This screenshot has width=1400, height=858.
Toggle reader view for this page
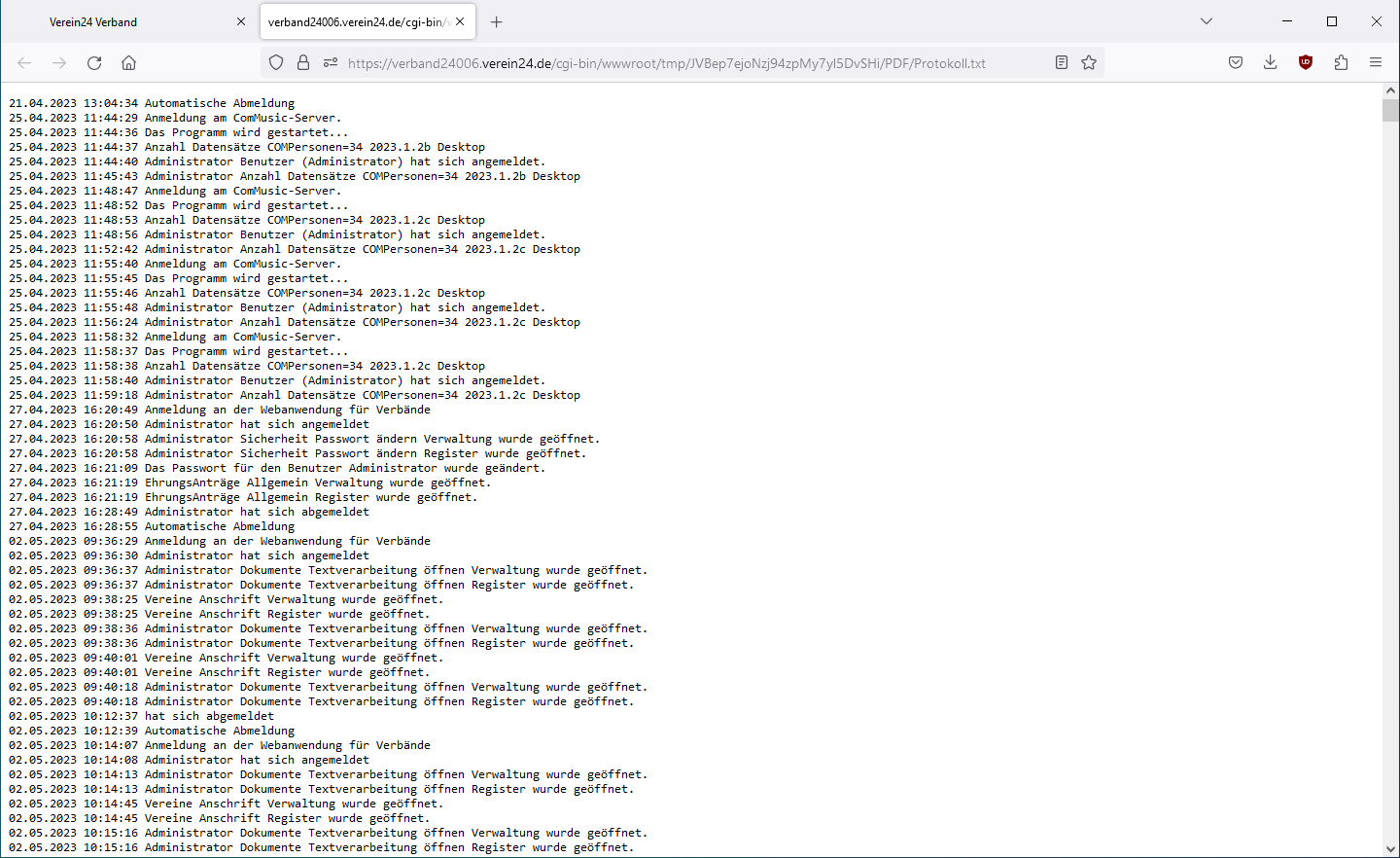pyautogui.click(x=1062, y=63)
